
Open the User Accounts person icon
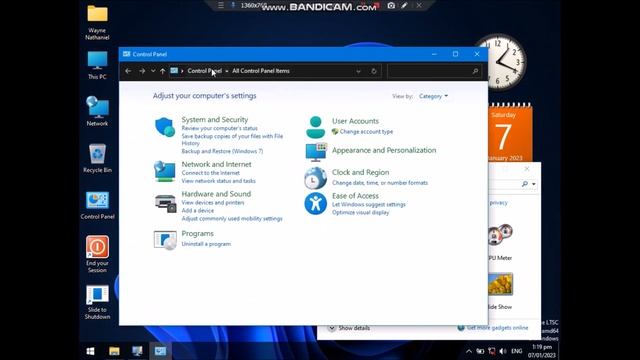(316, 127)
